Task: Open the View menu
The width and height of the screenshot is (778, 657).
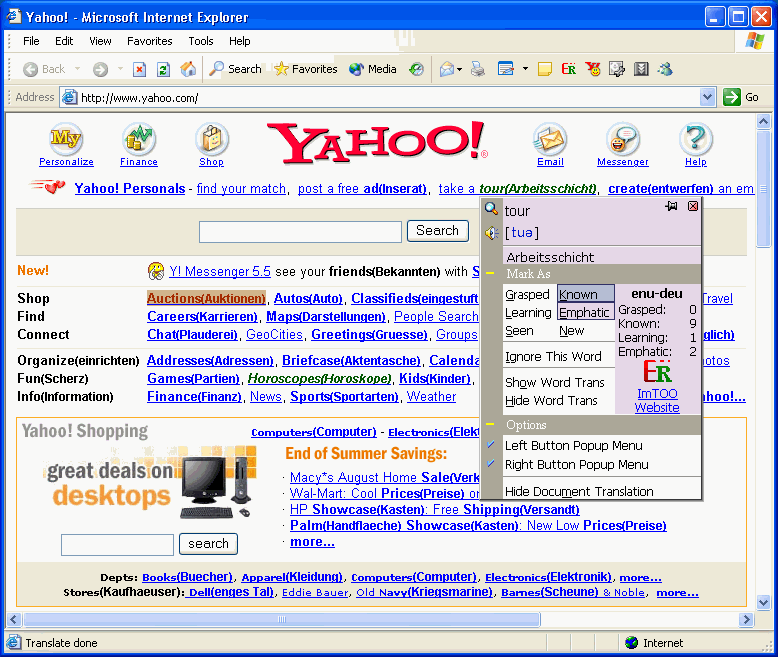Action: pos(100,41)
